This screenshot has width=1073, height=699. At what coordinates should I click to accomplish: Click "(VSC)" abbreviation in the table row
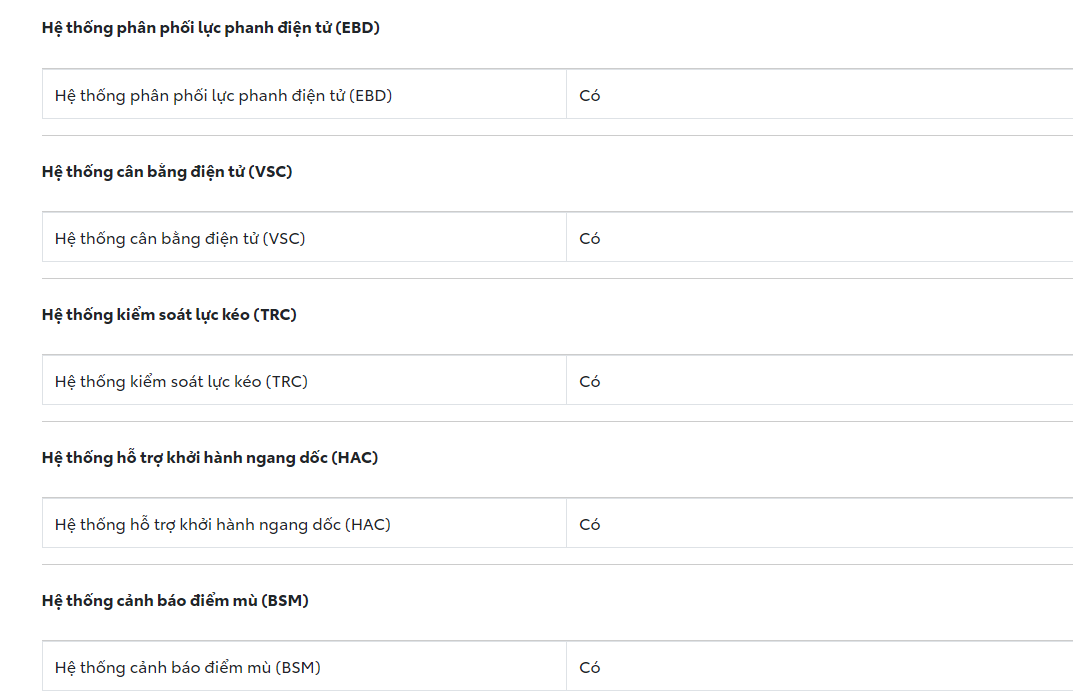click(284, 239)
